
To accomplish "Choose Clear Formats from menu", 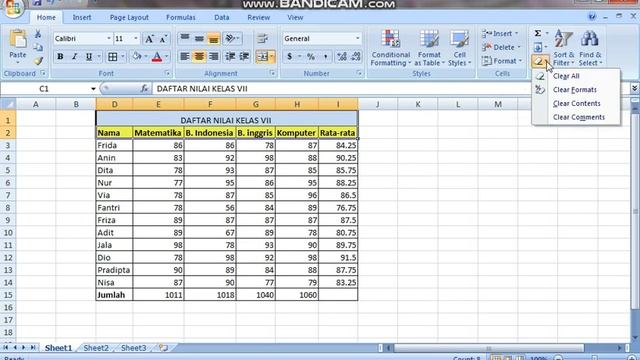I will tap(576, 90).
